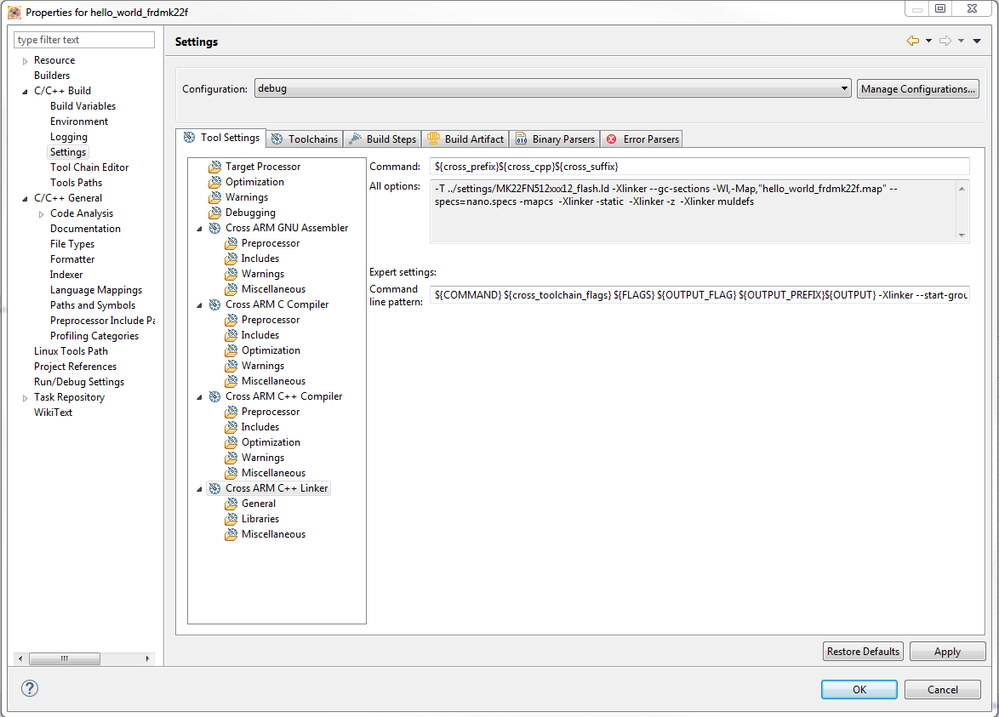Image resolution: width=999 pixels, height=717 pixels.
Task: Click the Build Steps tab icon
Action: click(355, 138)
